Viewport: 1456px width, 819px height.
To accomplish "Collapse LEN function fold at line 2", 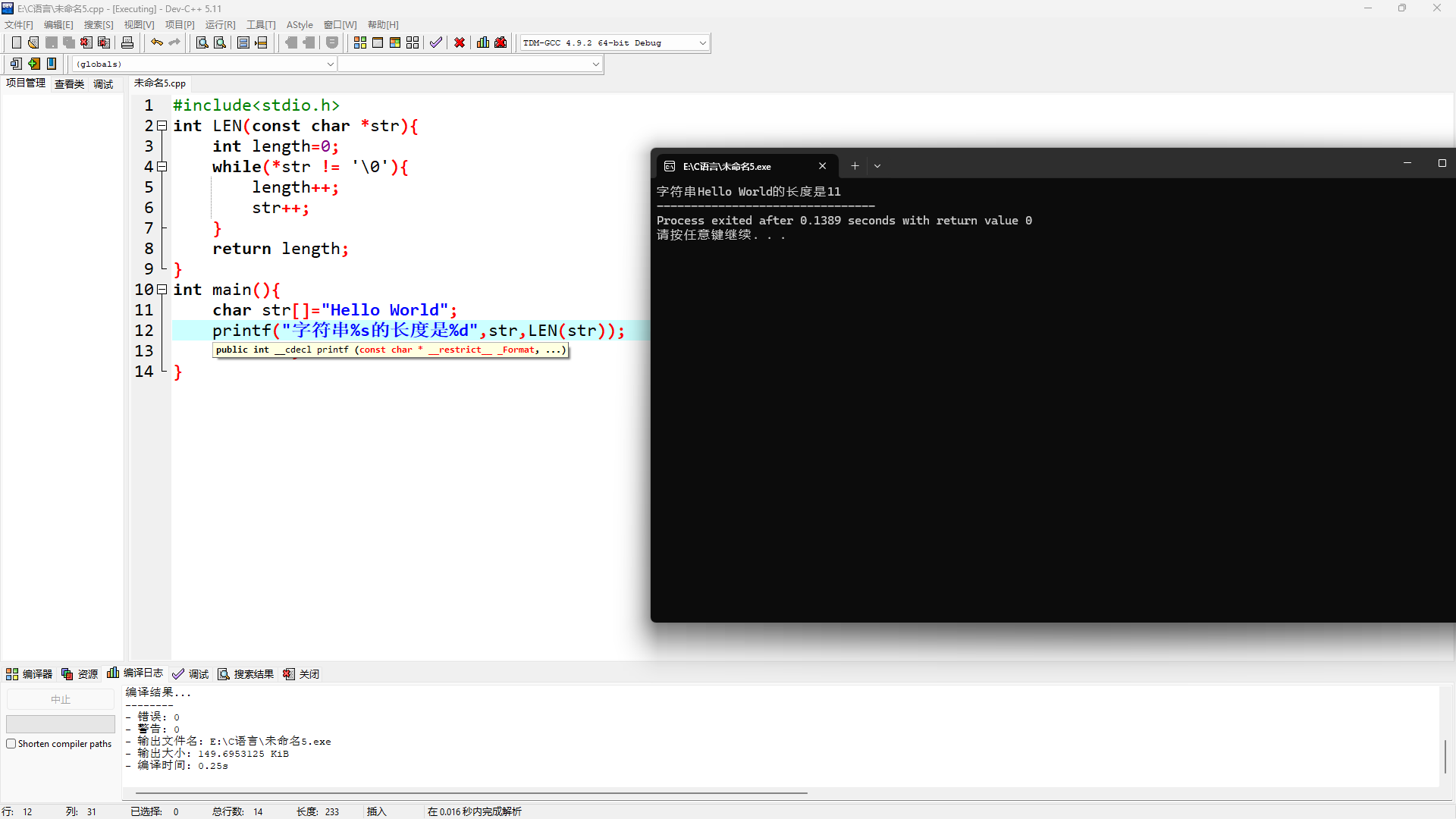I will click(162, 126).
